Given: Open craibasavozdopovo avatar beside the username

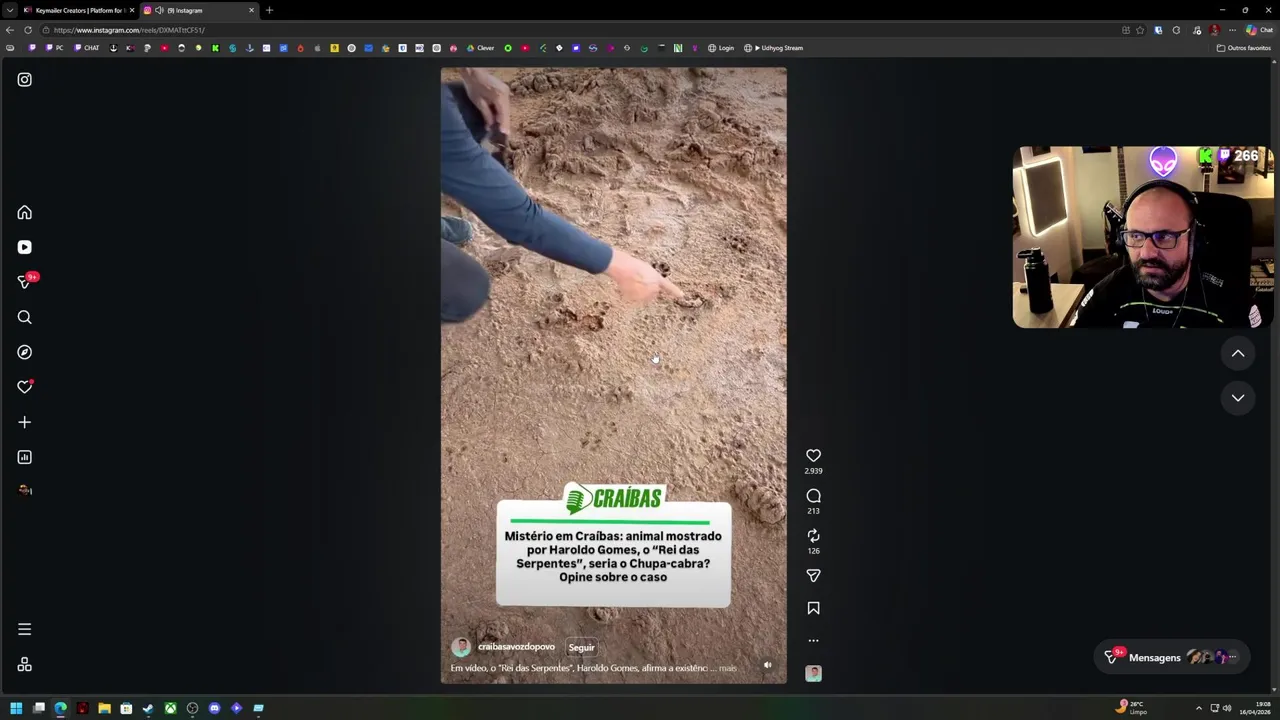Looking at the screenshot, I should pos(461,647).
